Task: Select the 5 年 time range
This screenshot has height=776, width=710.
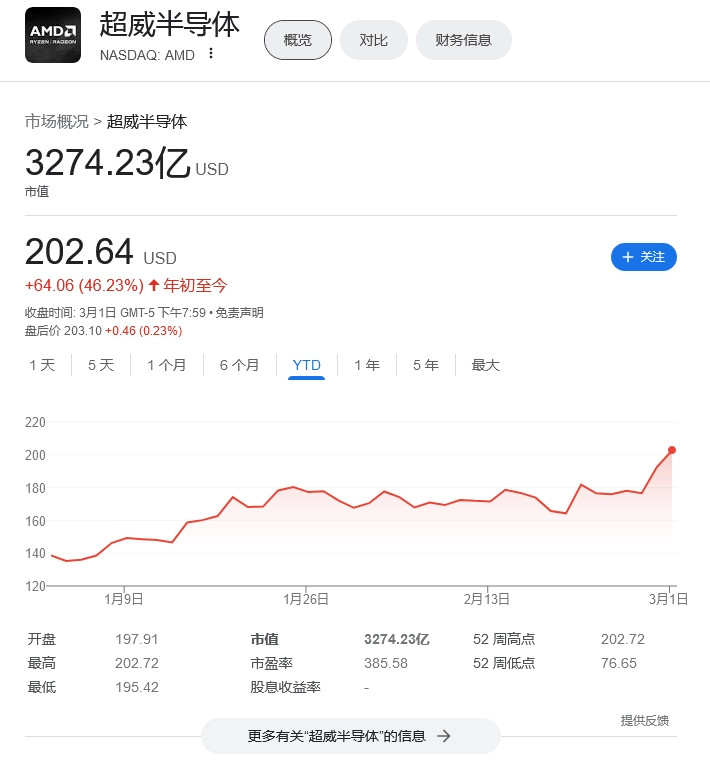Action: point(426,365)
